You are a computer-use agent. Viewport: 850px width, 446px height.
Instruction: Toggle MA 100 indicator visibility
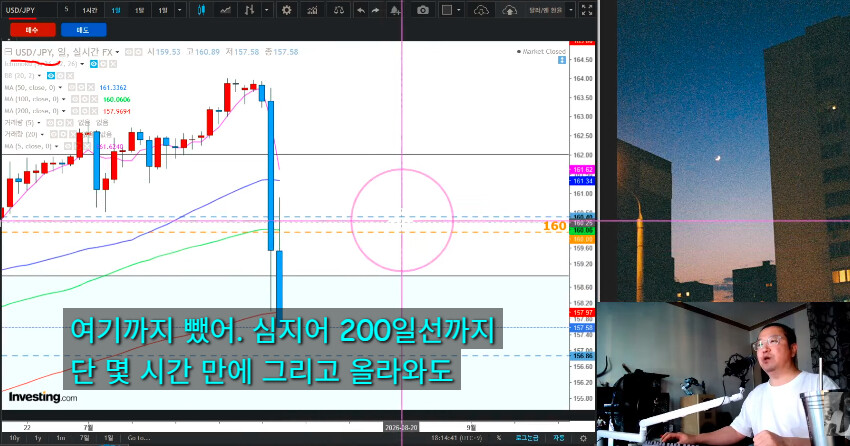75,99
